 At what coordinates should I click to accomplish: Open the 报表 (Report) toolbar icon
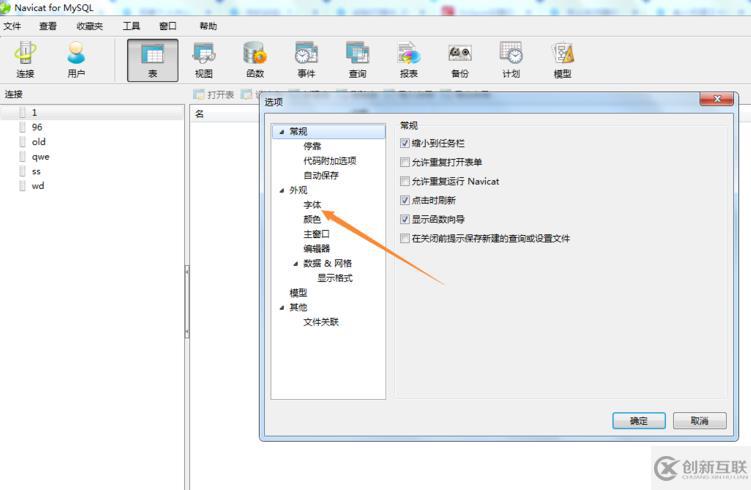pos(409,60)
